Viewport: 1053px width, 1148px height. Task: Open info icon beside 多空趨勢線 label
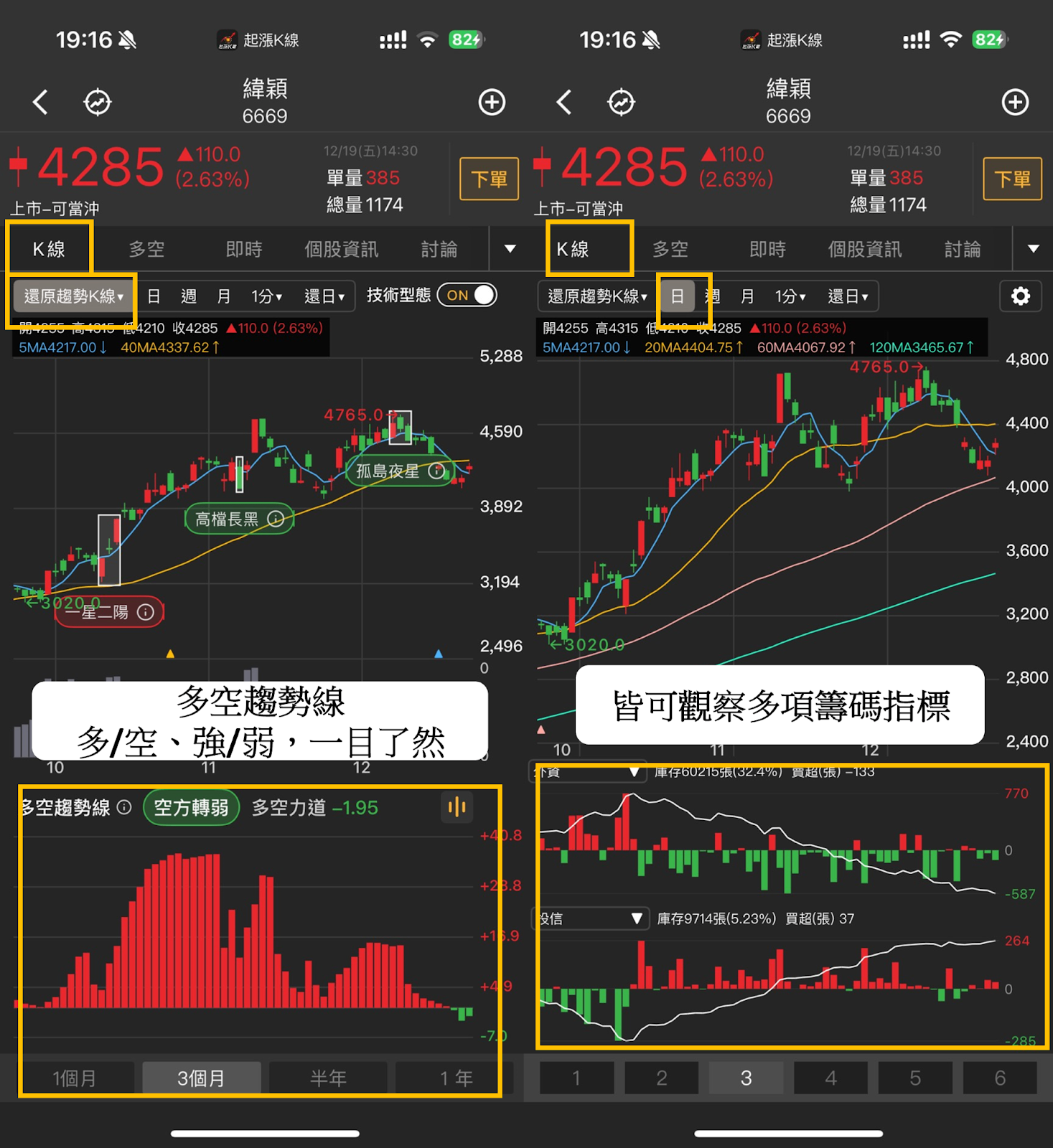[124, 808]
